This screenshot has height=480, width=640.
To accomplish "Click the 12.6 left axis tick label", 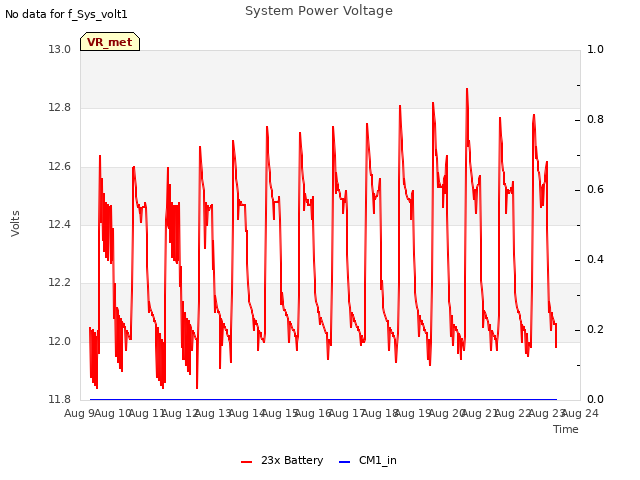I will (x=59, y=167).
